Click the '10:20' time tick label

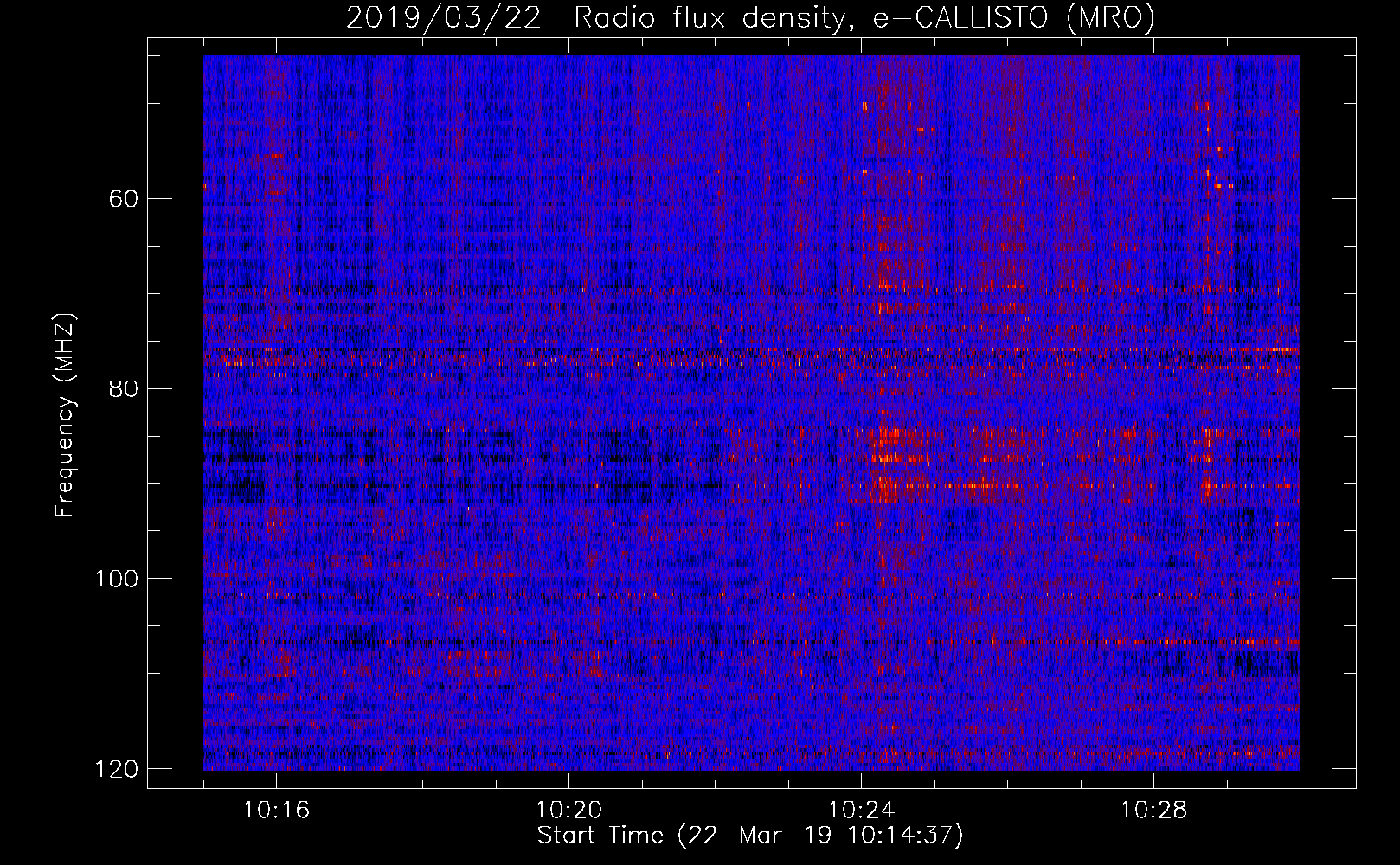click(x=568, y=811)
